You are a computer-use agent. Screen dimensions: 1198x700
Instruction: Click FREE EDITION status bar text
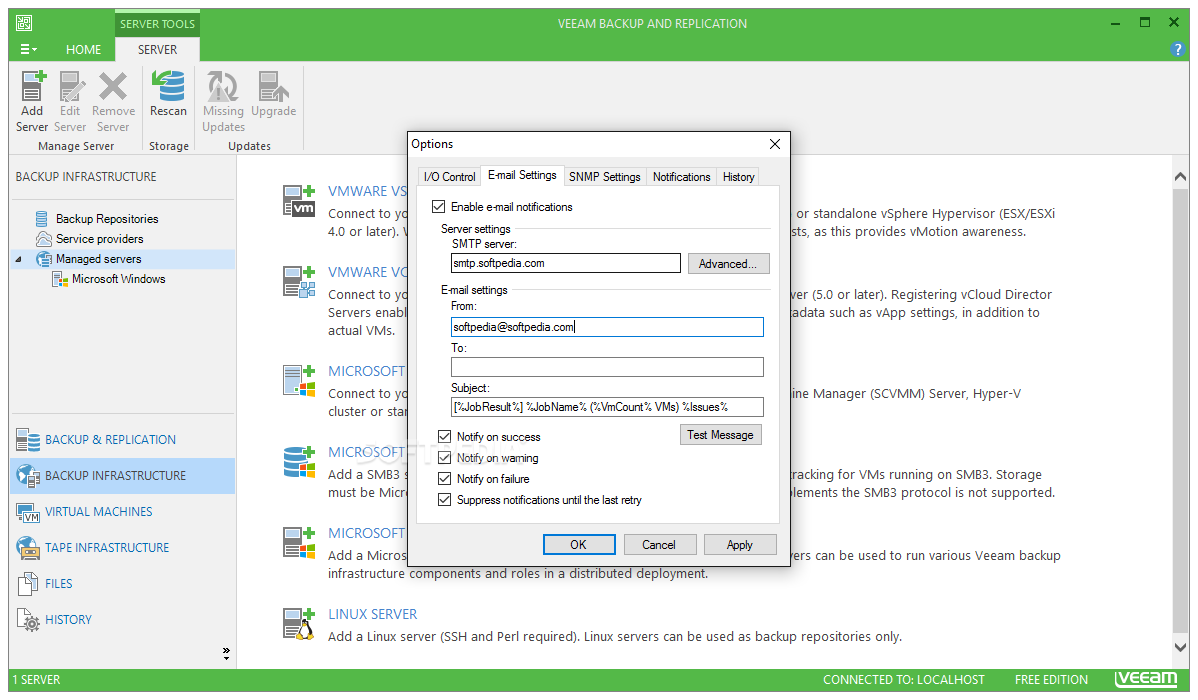point(1051,680)
